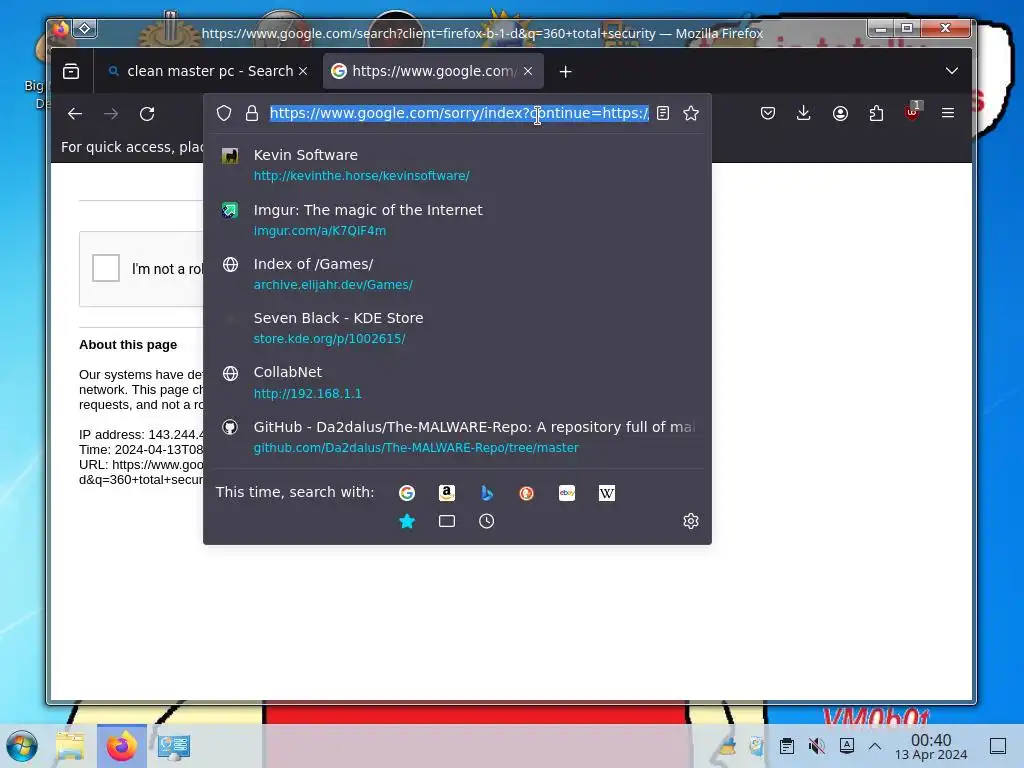The width and height of the screenshot is (1024, 768).
Task: Open file manager from taskbar
Action: click(x=70, y=746)
